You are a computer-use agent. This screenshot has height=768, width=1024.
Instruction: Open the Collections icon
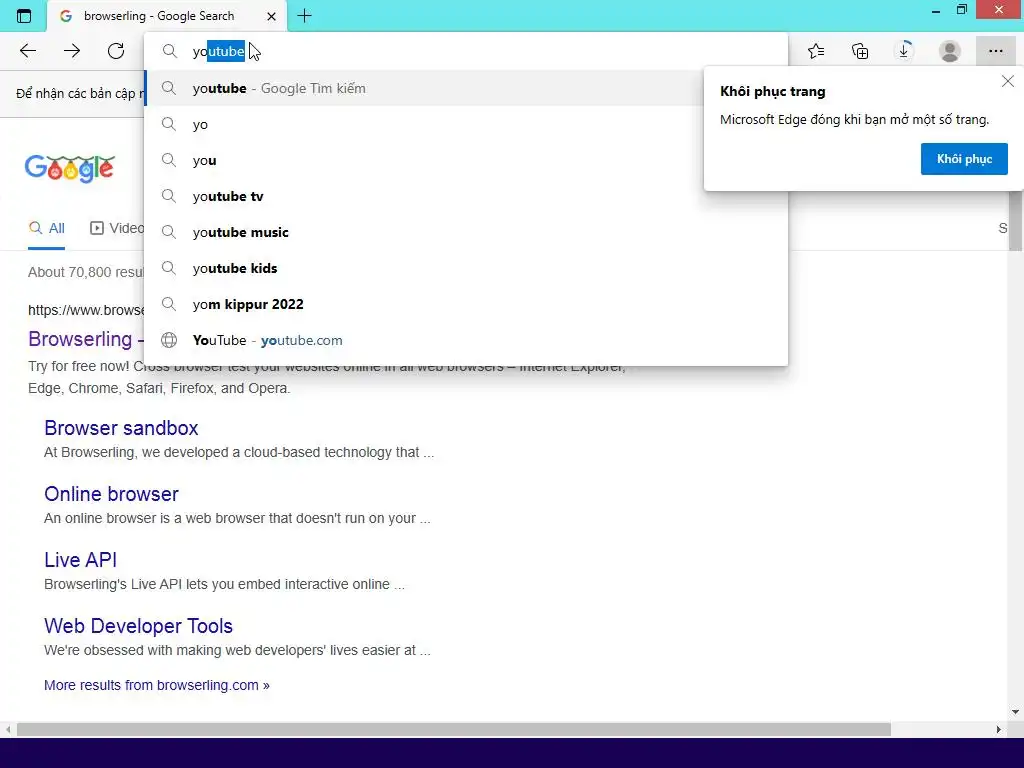(860, 51)
